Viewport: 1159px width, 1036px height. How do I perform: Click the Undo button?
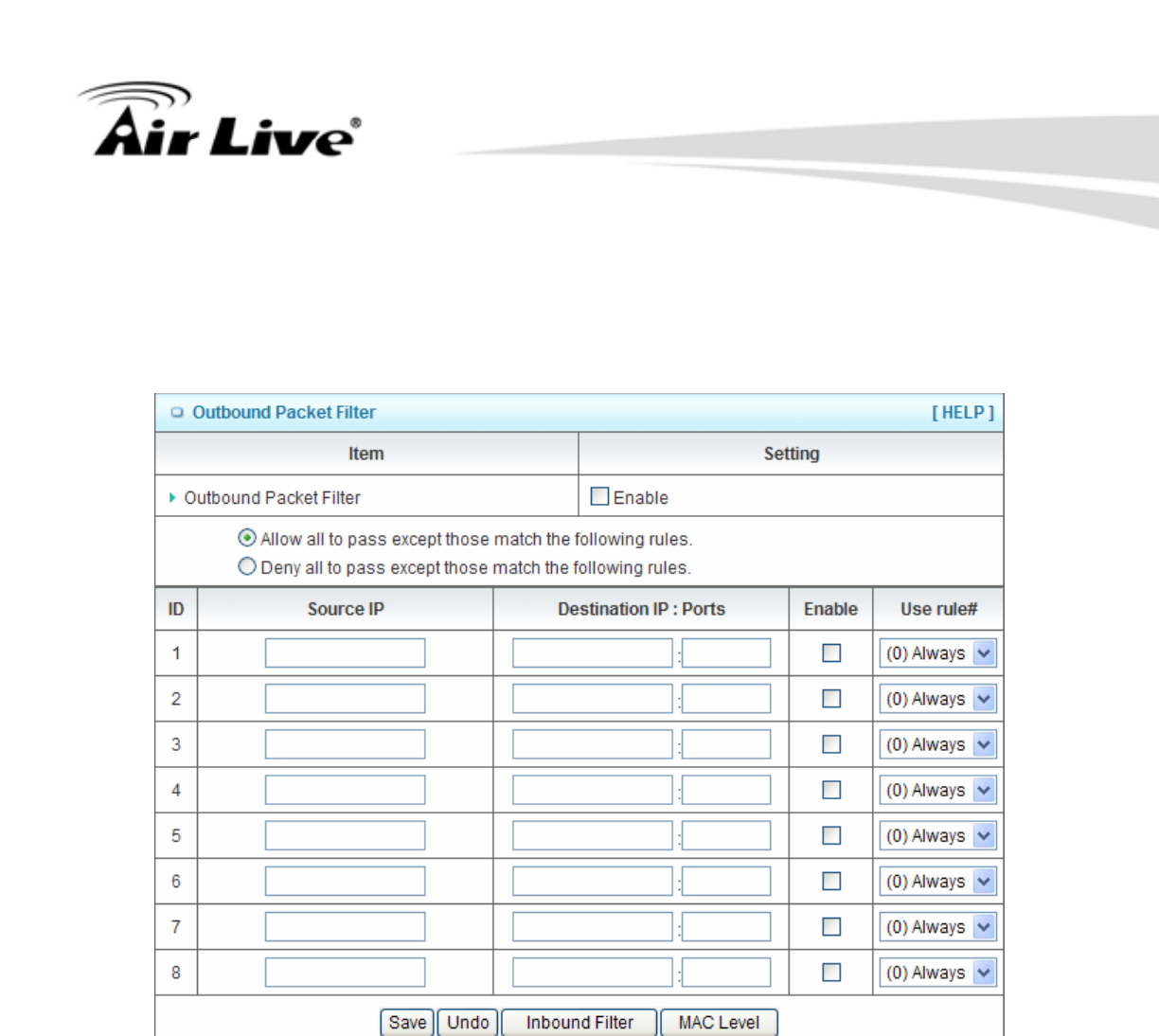(x=468, y=1022)
